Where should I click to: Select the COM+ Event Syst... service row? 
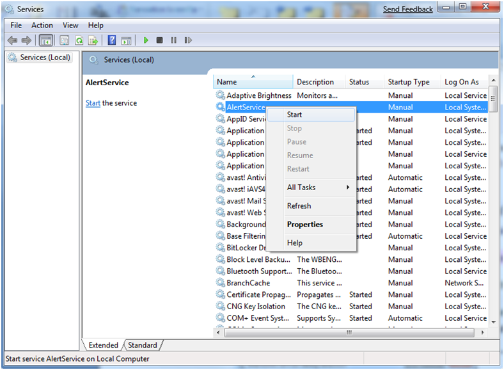[351, 318]
